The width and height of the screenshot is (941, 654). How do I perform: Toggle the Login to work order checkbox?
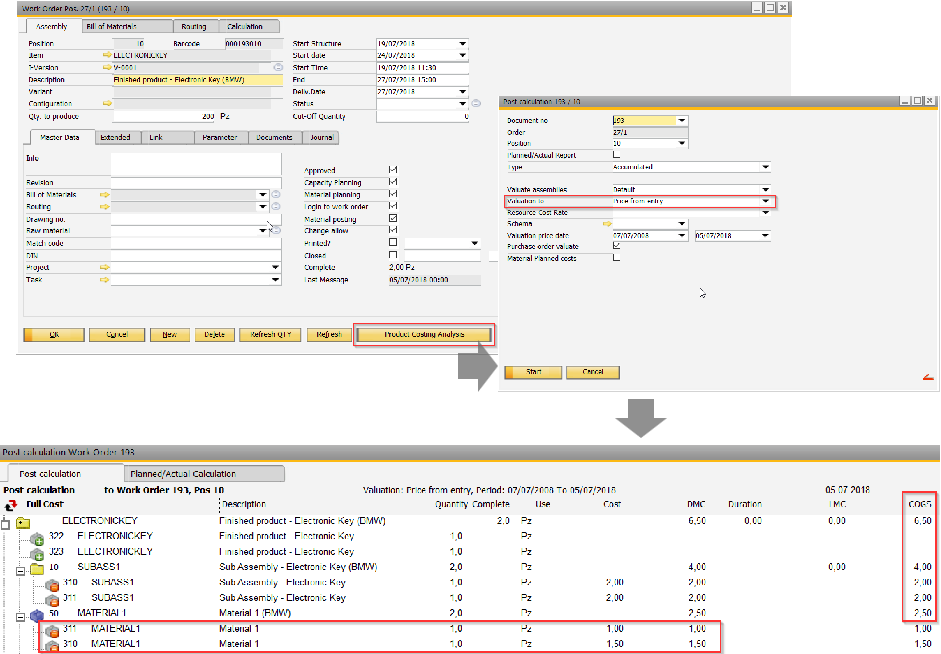(393, 206)
